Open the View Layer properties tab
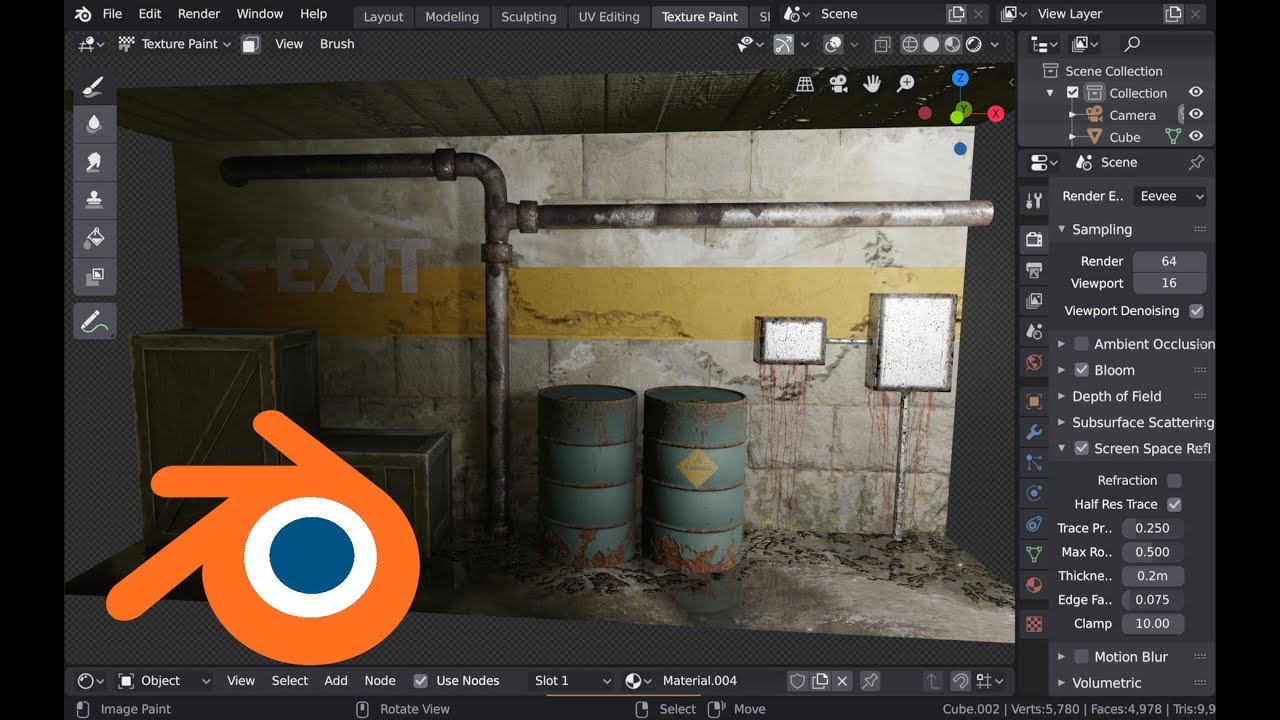1280x720 pixels. tap(1034, 301)
